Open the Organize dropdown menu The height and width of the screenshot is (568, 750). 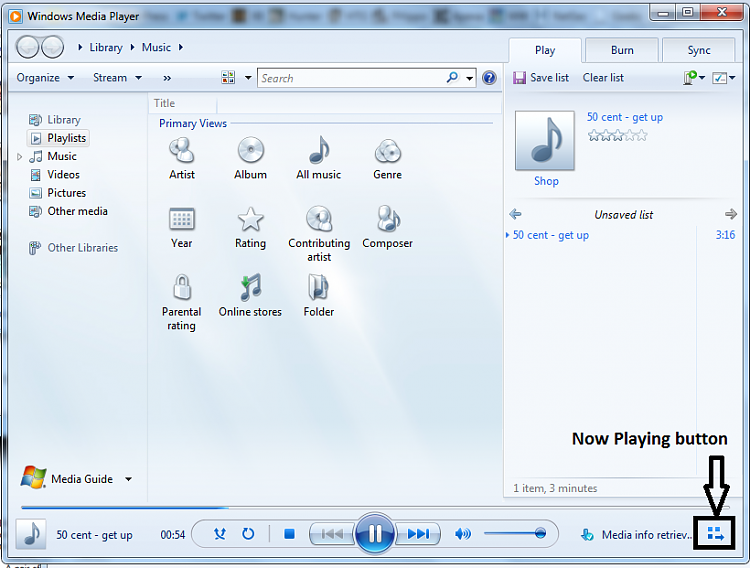pos(45,78)
